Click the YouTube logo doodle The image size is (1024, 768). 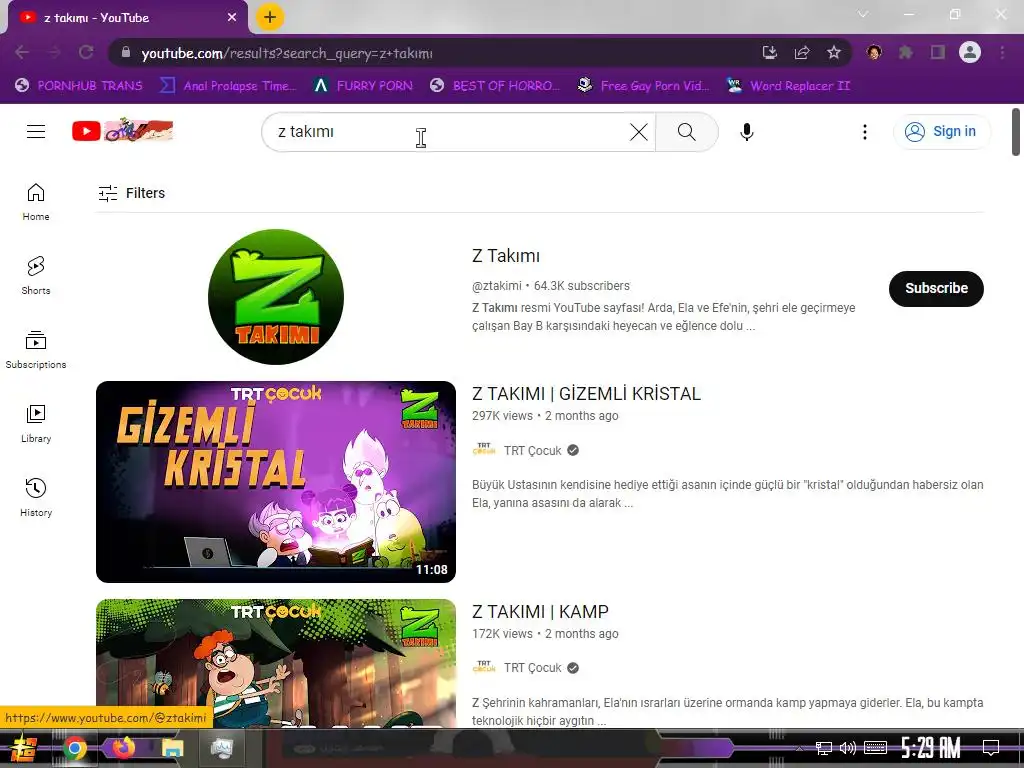coord(123,131)
